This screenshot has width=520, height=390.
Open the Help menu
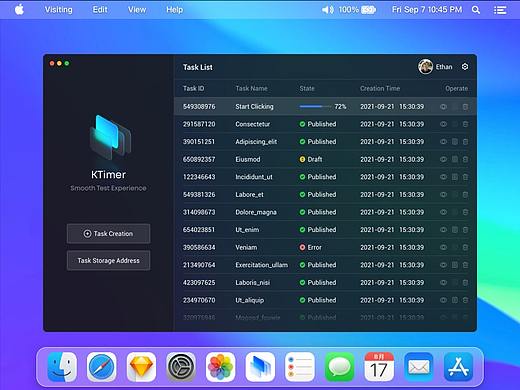coord(174,10)
